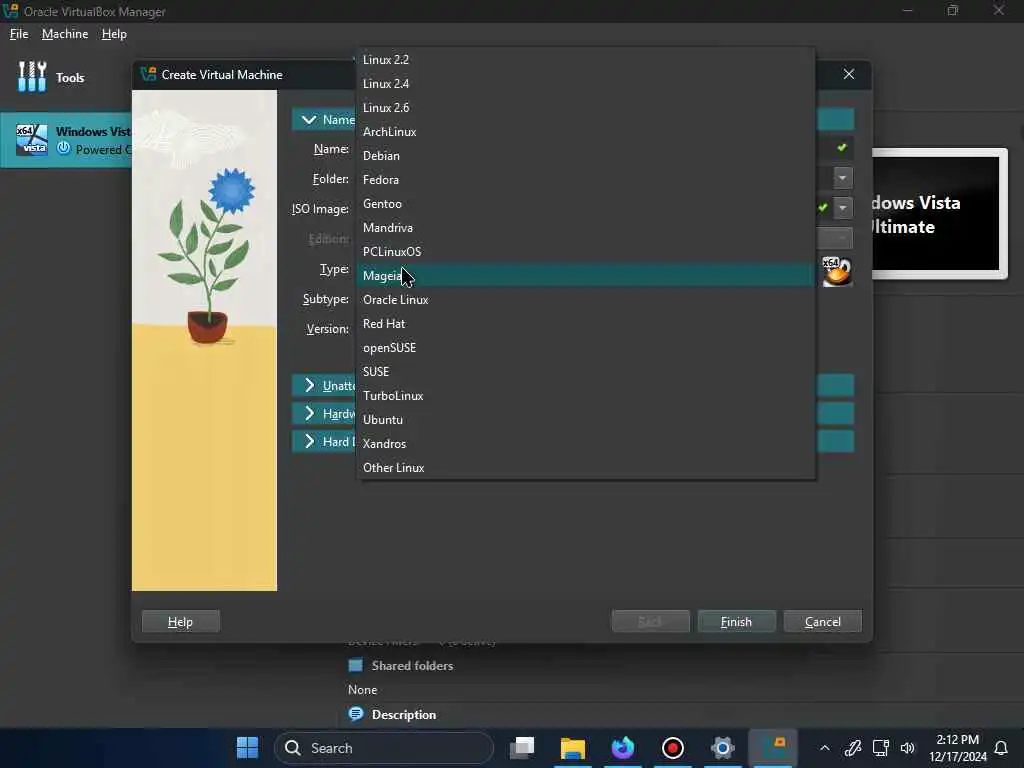Select Xandros as the subtype
1024x768 pixels.
[585, 444]
